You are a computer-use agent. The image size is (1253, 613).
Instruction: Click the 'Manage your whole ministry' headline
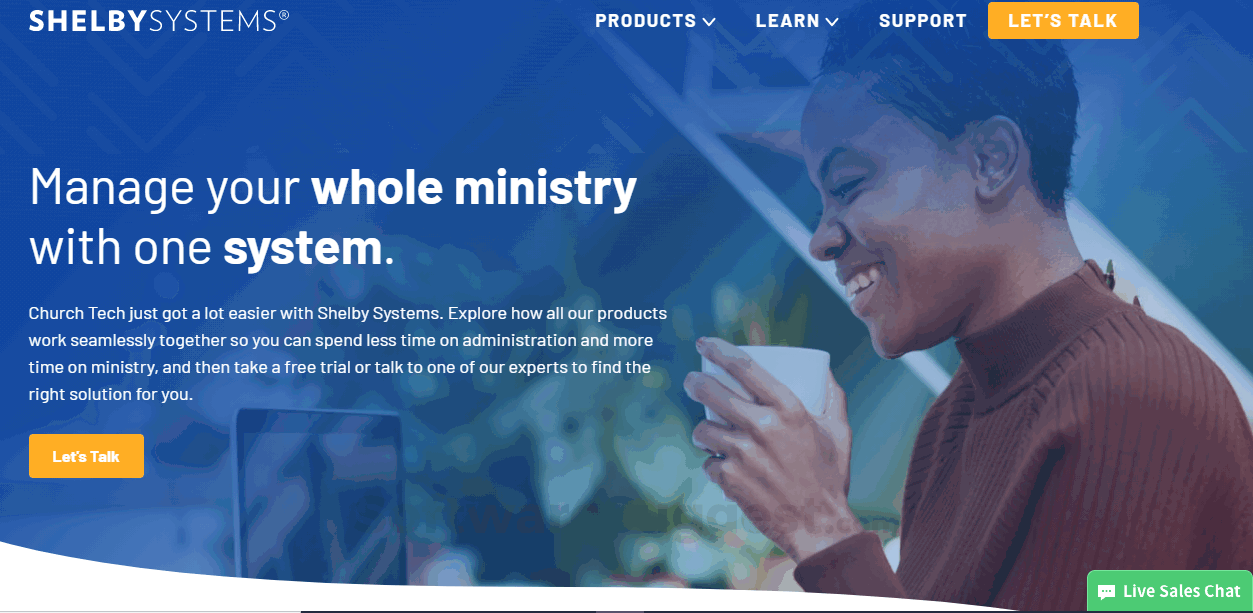(x=333, y=187)
